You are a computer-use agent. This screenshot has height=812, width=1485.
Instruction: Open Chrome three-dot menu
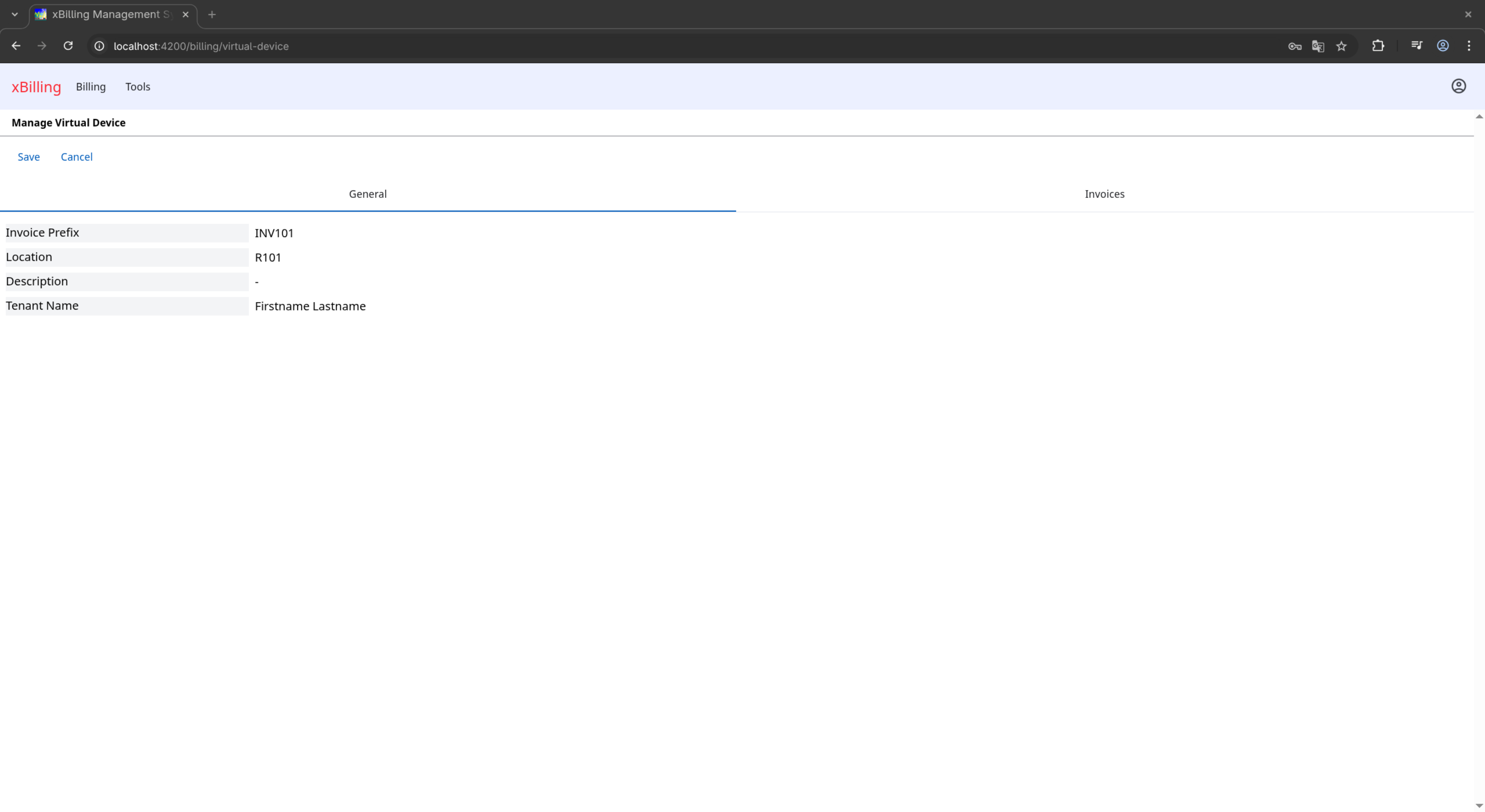(x=1468, y=46)
